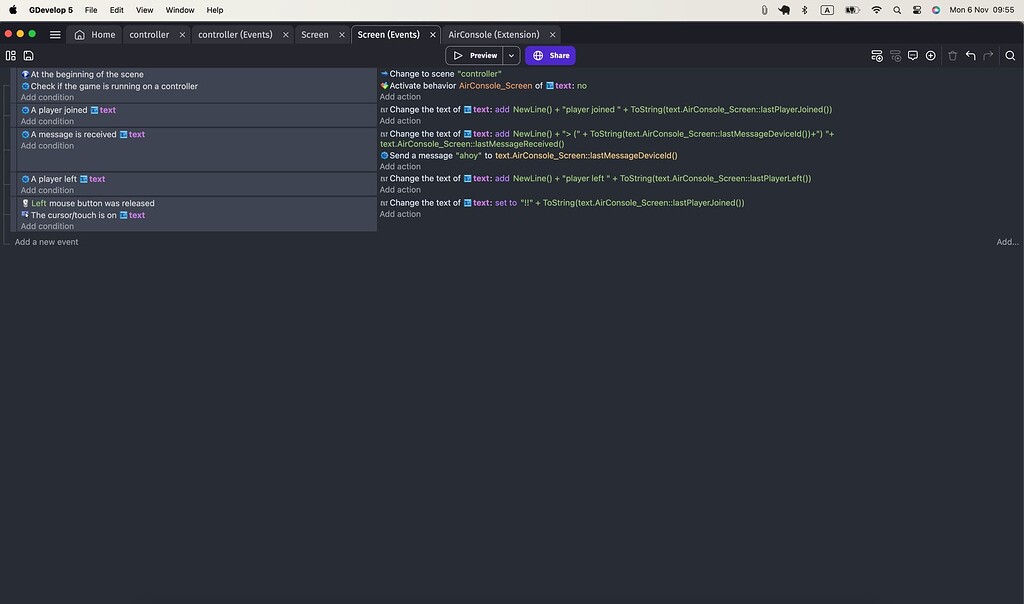The height and width of the screenshot is (604, 1024).
Task: Open macOS Spotlight search icon
Action: (897, 10)
